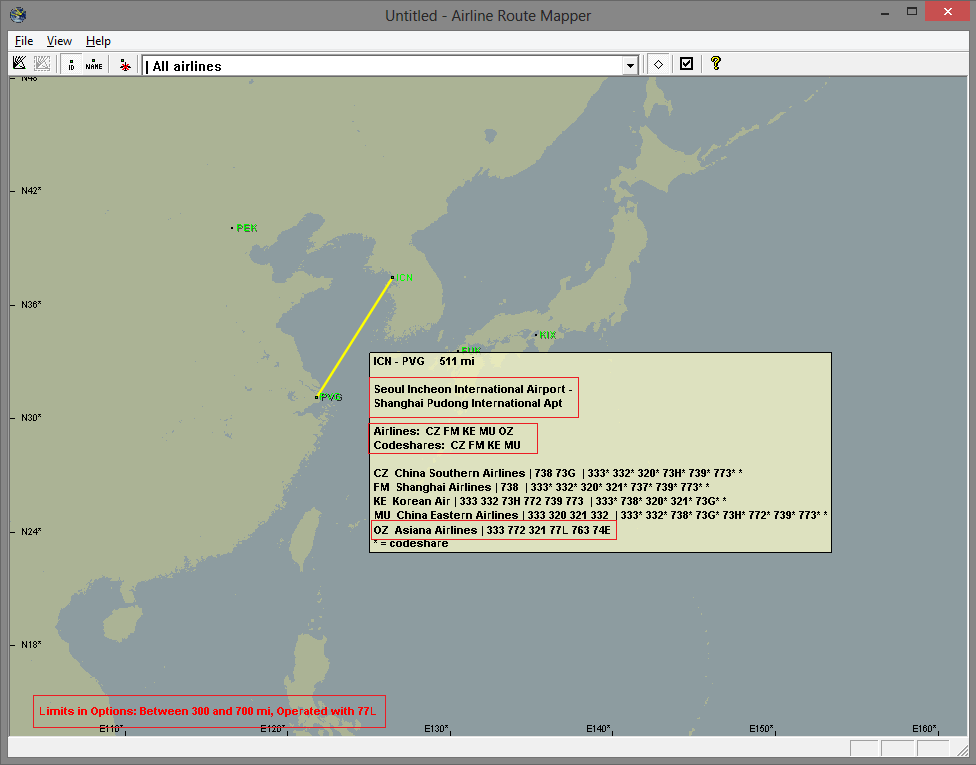Viewport: 976px width, 765px height.
Task: Click the '* = codeshare' legend text
Action: (x=411, y=544)
